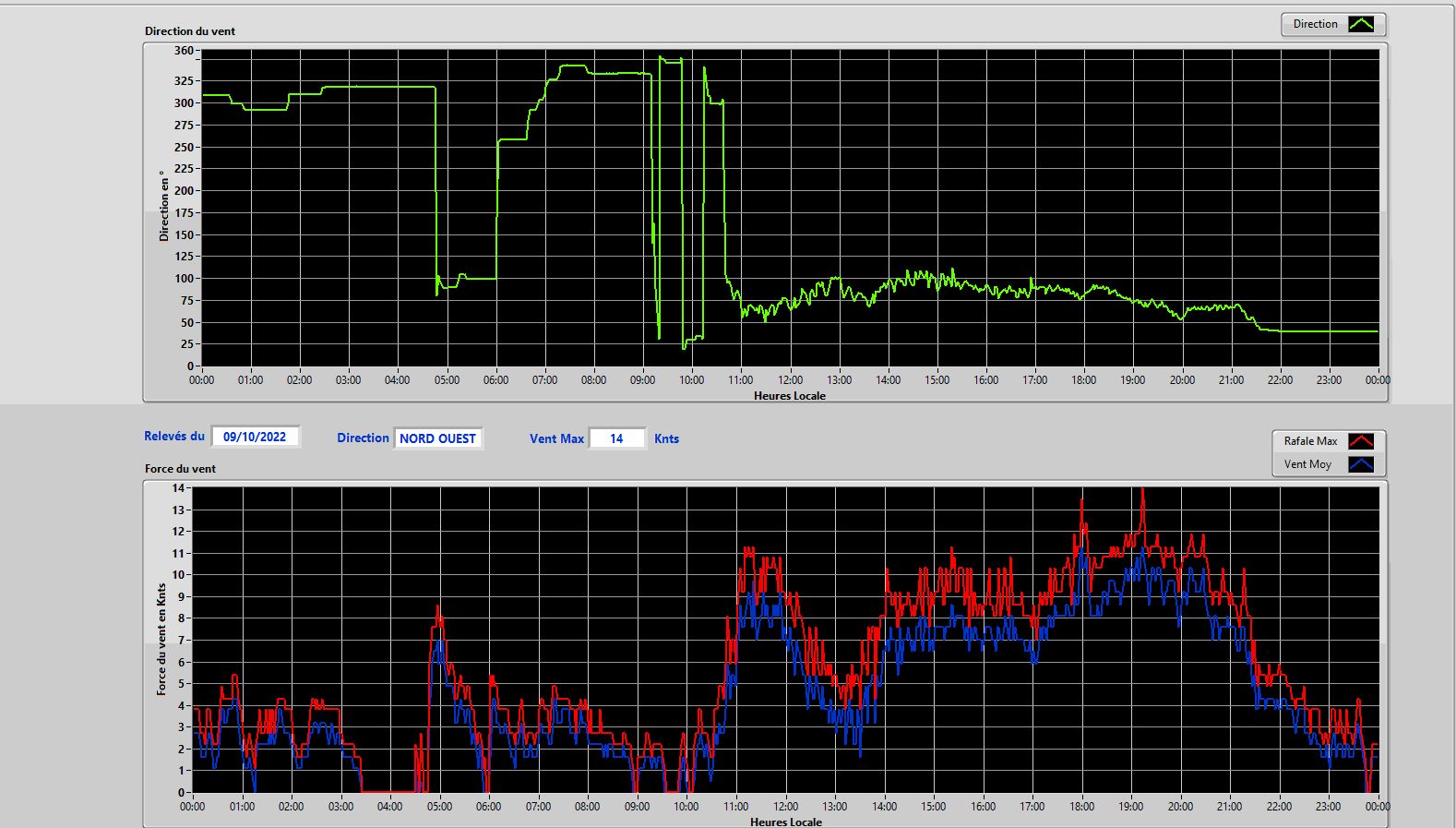Screen dimensions: 1456x828
Task: Click the 14 value on force y-axis
Action: click(x=178, y=487)
